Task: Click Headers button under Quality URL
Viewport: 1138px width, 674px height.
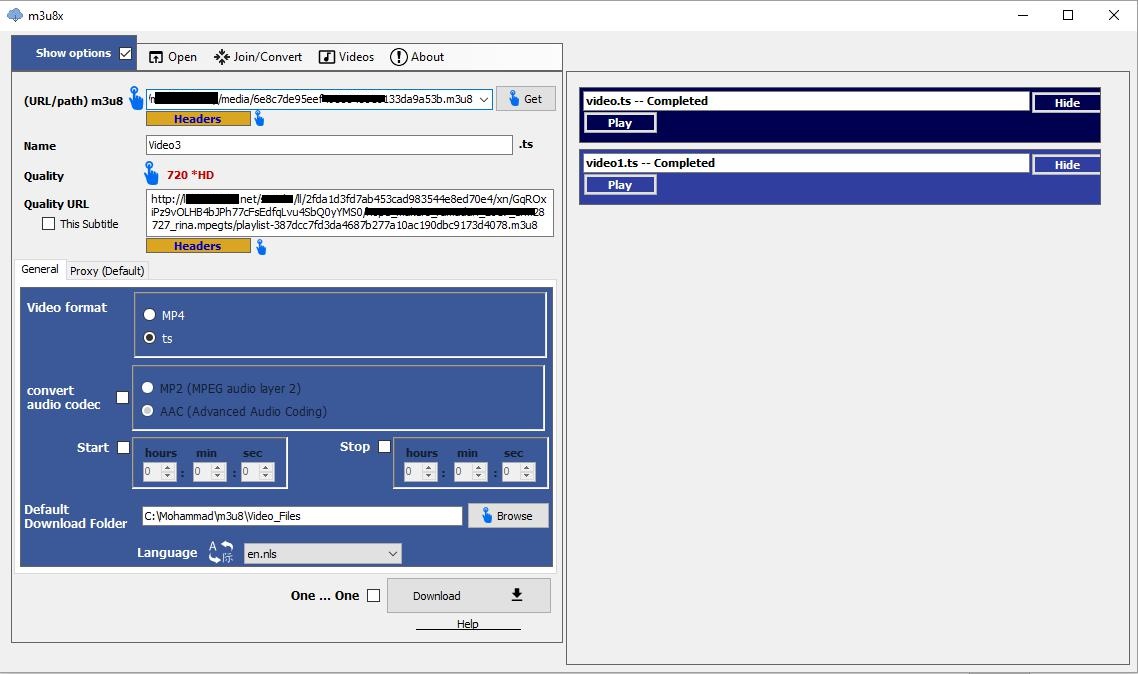Action: point(198,246)
